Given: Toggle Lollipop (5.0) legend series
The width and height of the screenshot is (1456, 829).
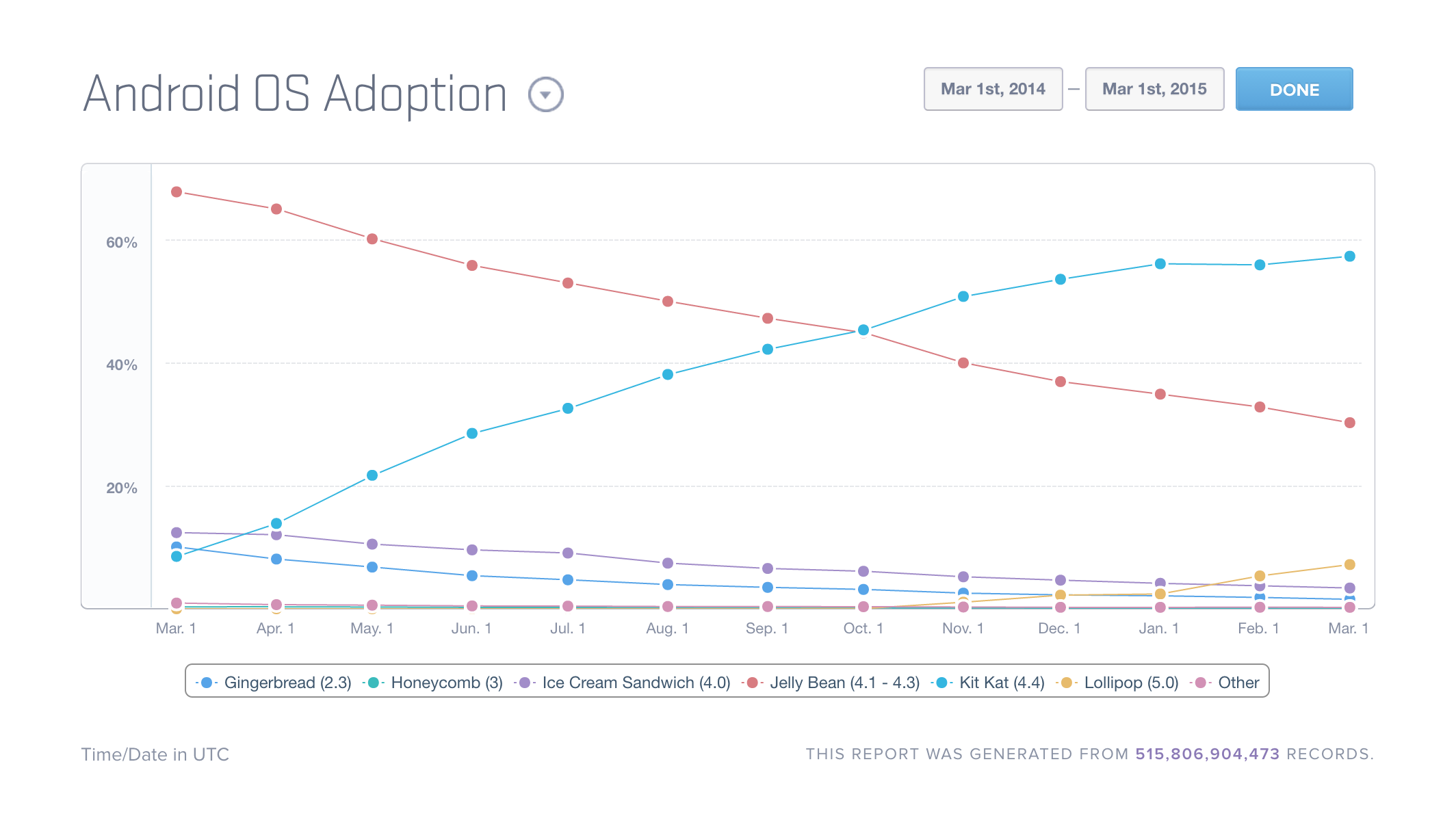Looking at the screenshot, I should pos(1118,683).
